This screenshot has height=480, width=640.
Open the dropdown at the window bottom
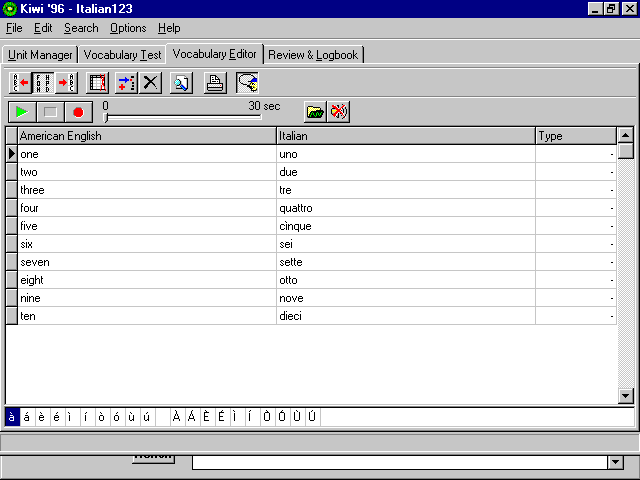coord(614,462)
